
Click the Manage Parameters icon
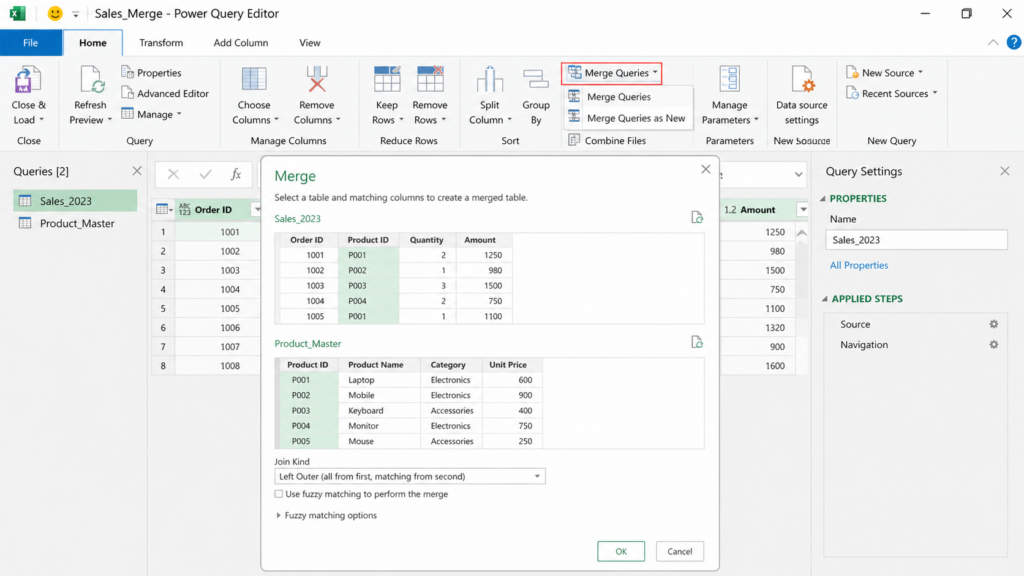click(729, 80)
